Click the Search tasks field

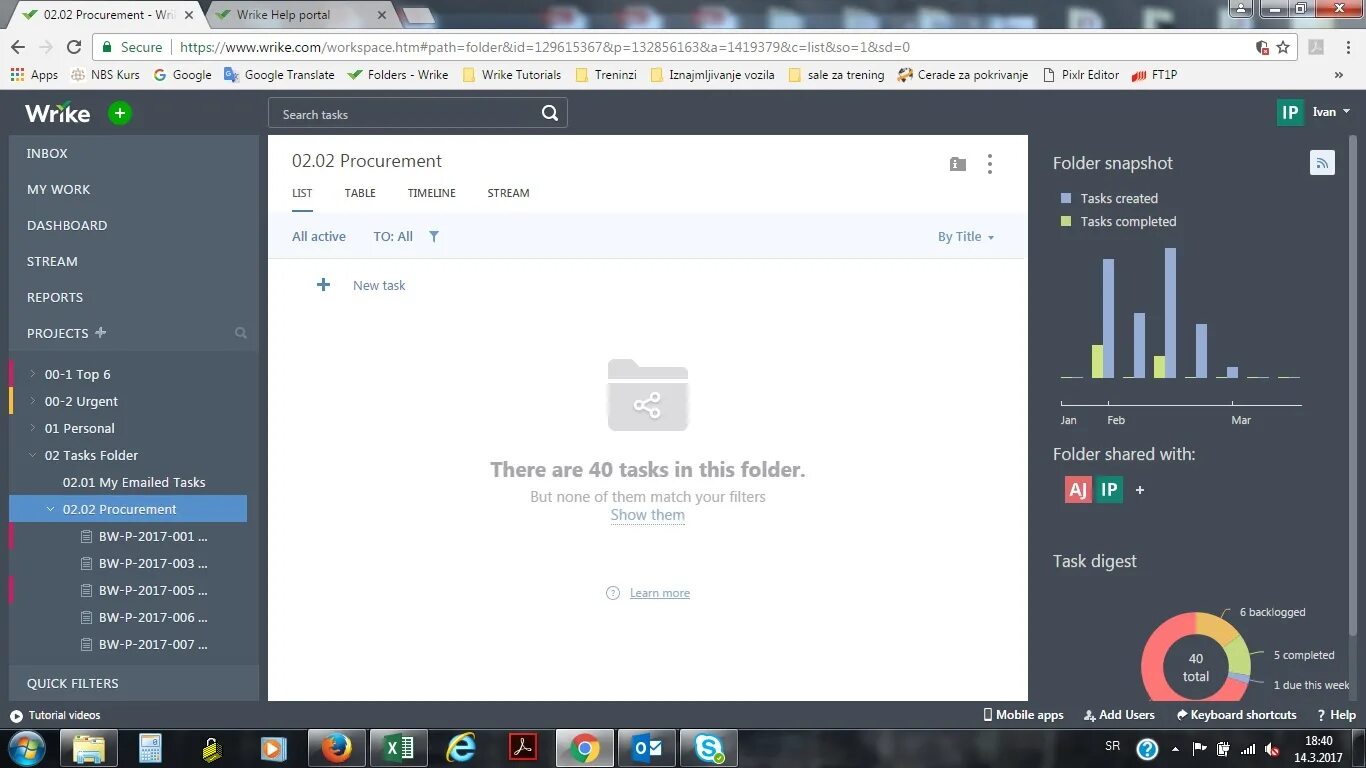417,113
